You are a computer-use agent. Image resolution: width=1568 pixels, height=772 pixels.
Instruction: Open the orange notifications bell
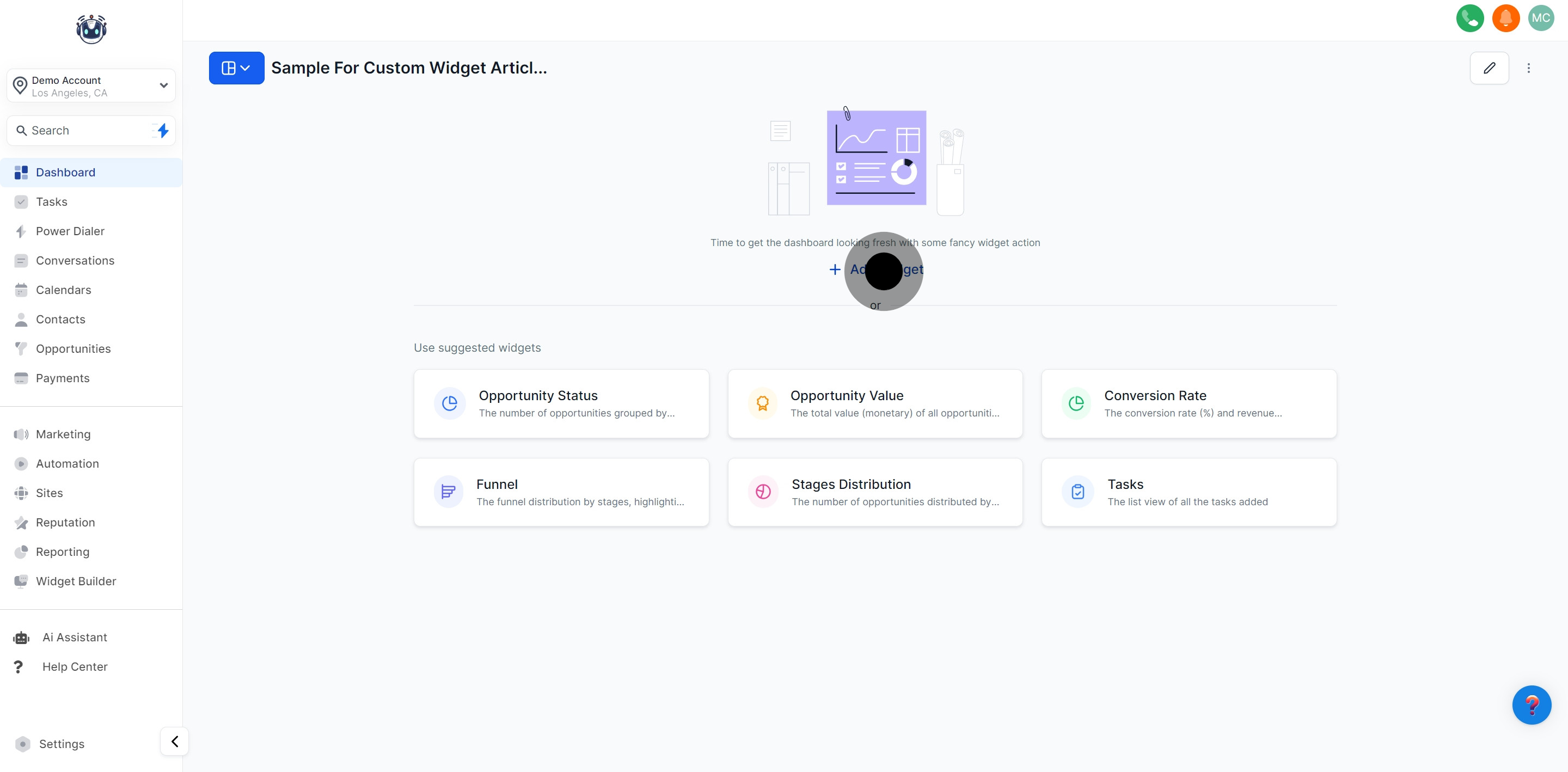(1505, 17)
